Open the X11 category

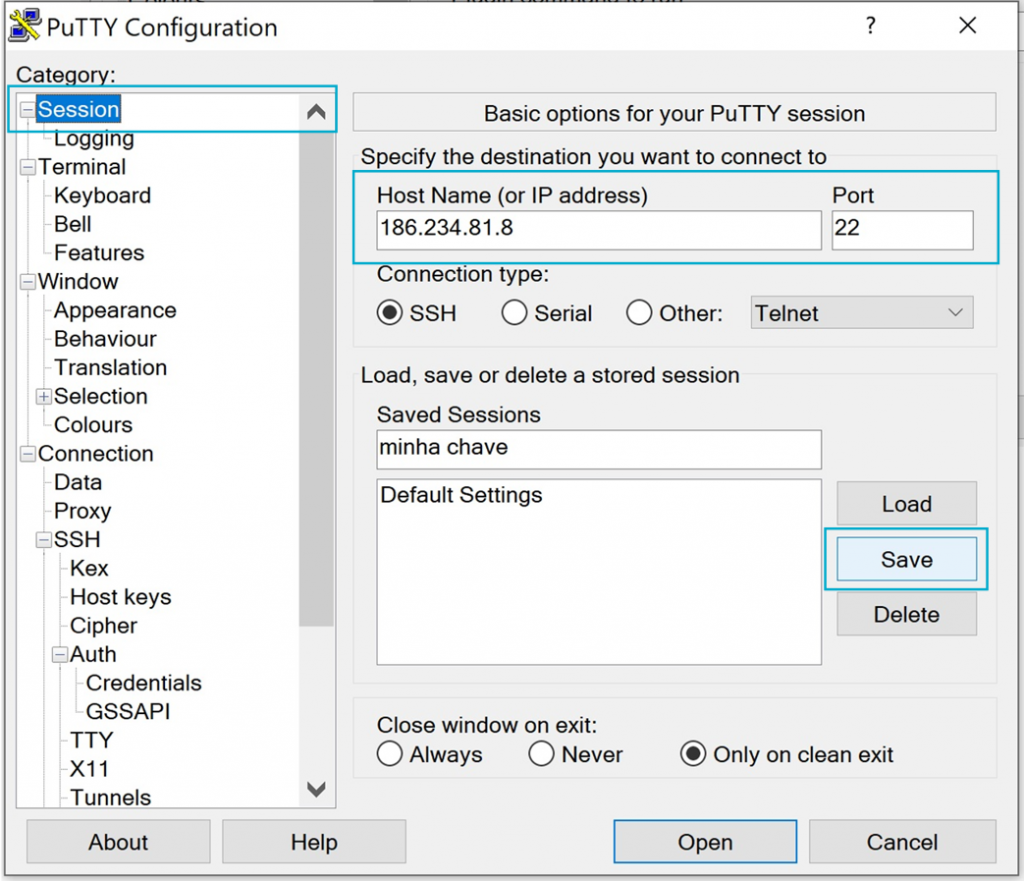[89, 770]
